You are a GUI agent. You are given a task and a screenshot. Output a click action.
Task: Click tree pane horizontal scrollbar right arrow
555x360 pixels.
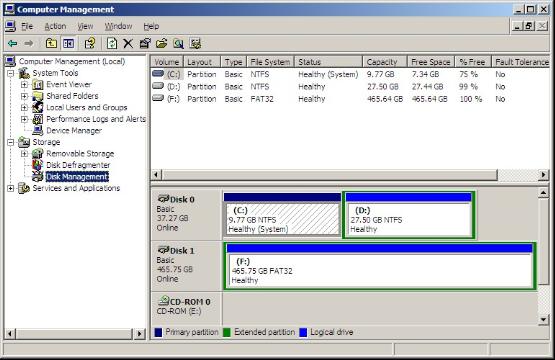139,333
